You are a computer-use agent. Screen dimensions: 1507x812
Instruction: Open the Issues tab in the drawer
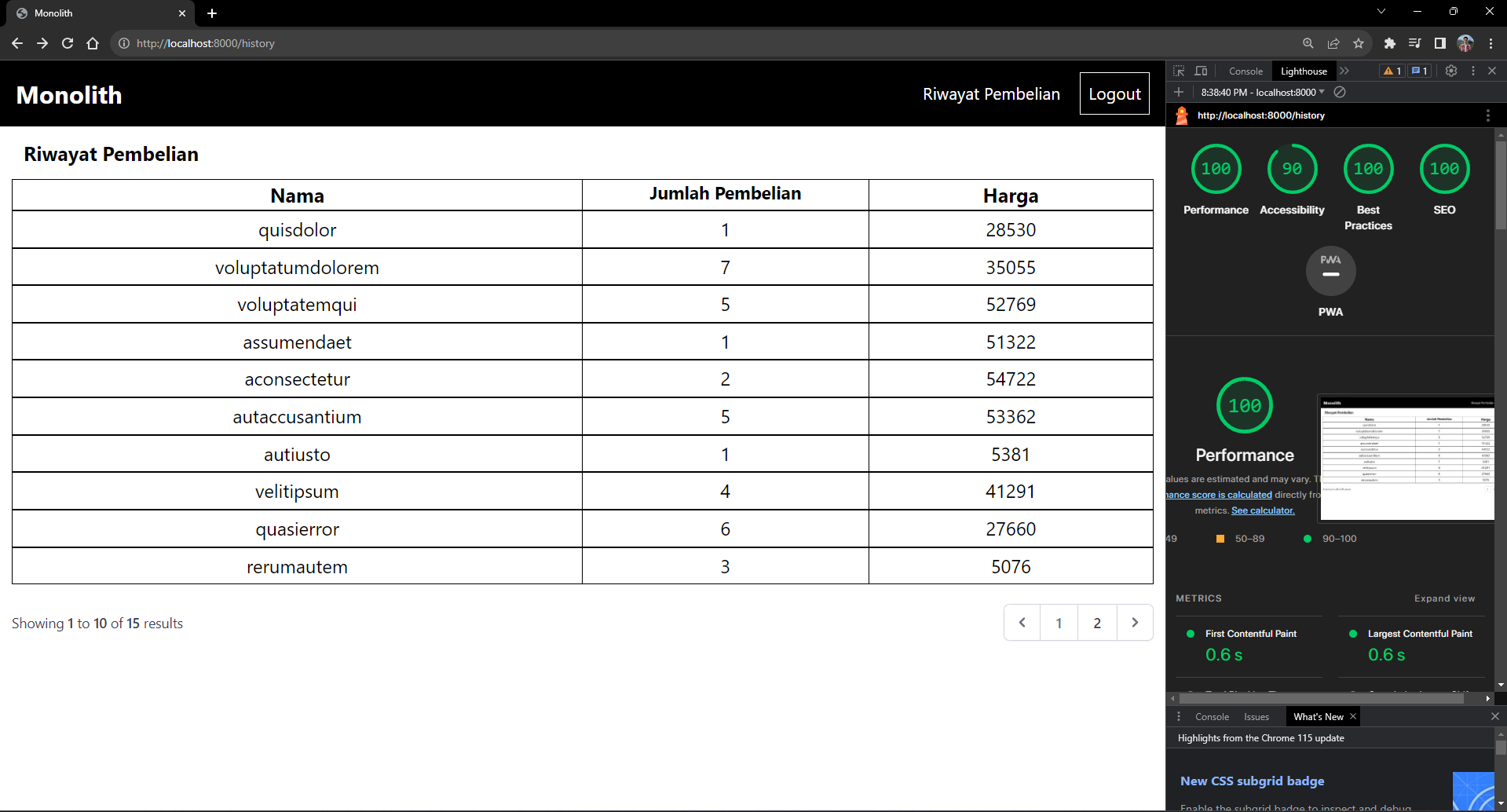1256,717
